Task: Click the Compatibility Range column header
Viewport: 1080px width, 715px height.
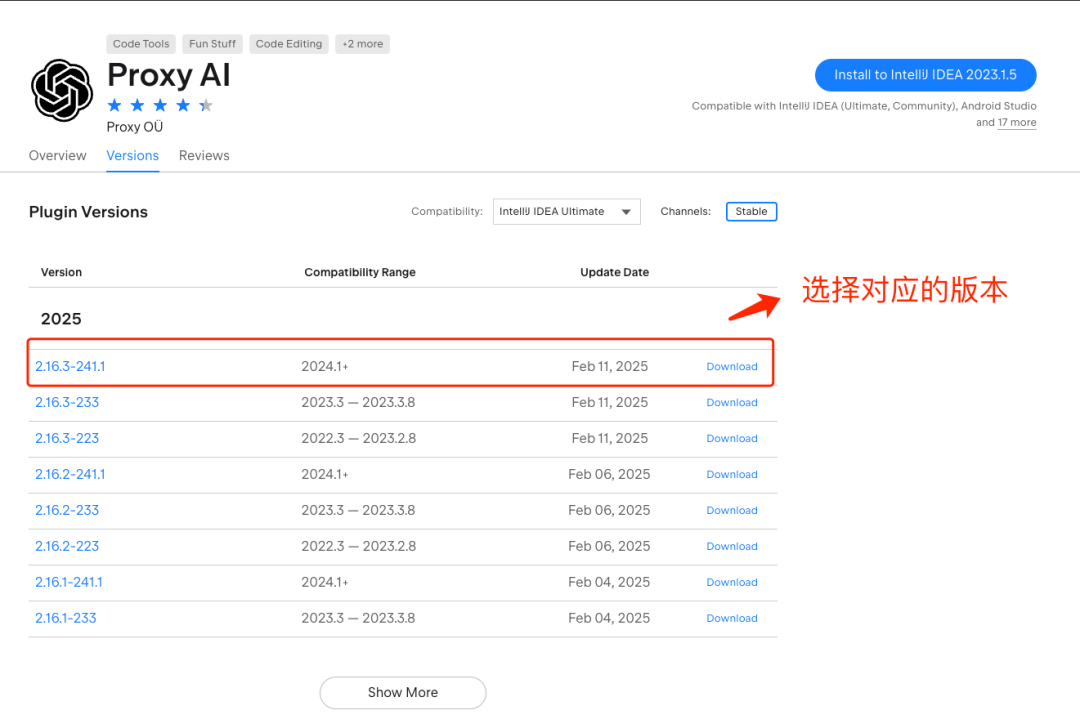Action: (x=360, y=272)
